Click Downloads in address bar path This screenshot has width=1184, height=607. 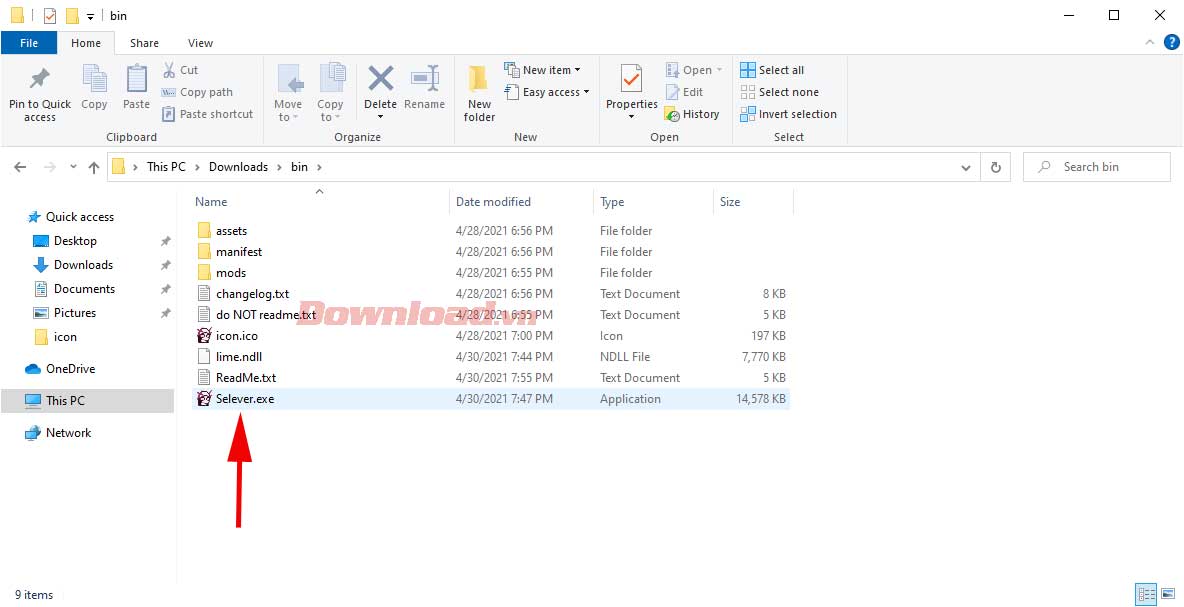tap(239, 167)
